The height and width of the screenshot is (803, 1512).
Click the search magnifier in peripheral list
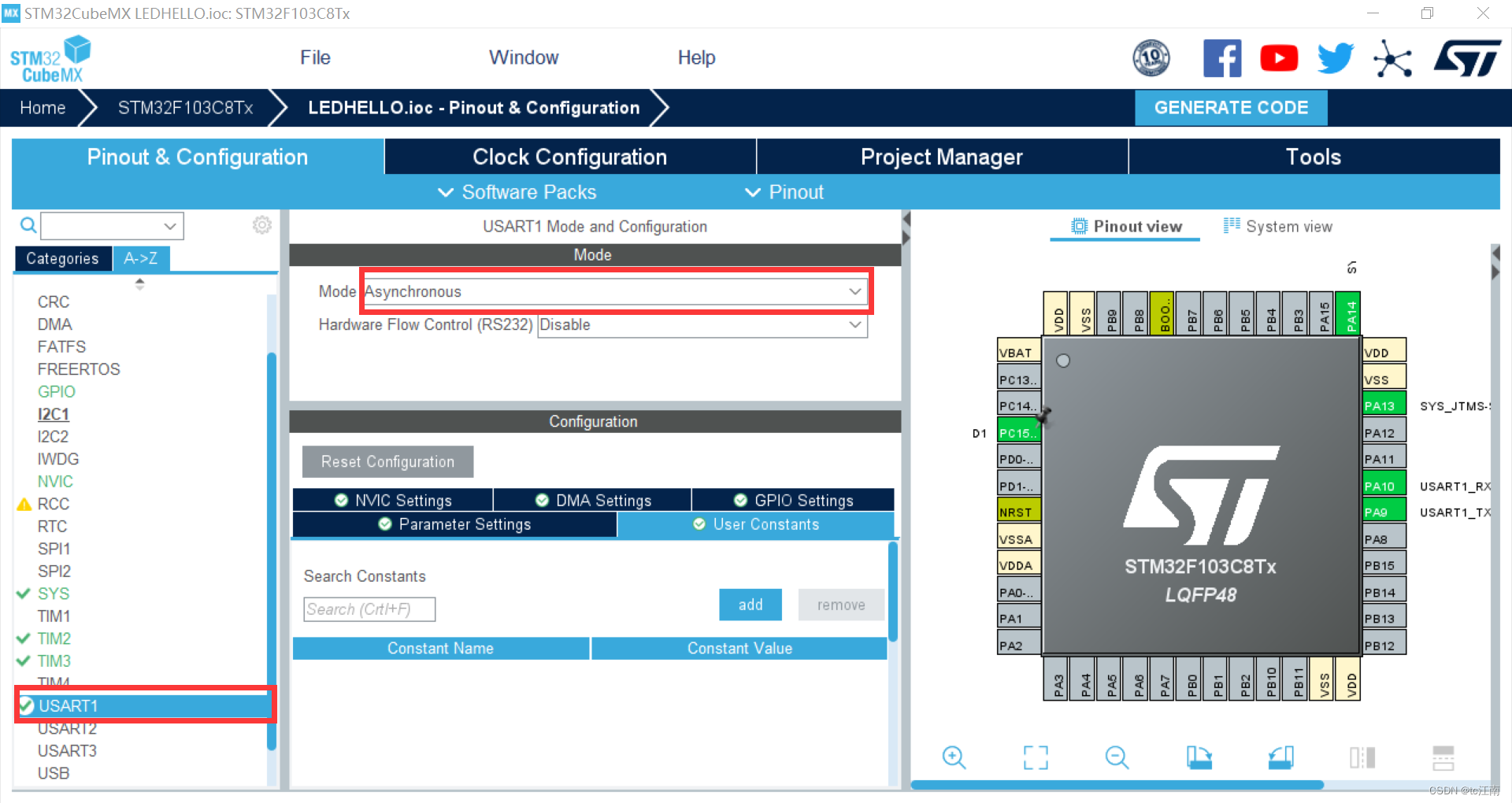[28, 226]
